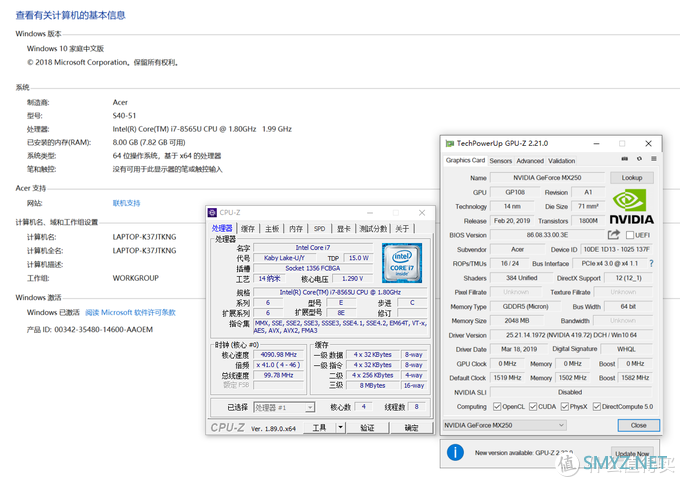Switch to the Validation tab in GPU-Z
This screenshot has width=680, height=482.
pyautogui.click(x=561, y=161)
